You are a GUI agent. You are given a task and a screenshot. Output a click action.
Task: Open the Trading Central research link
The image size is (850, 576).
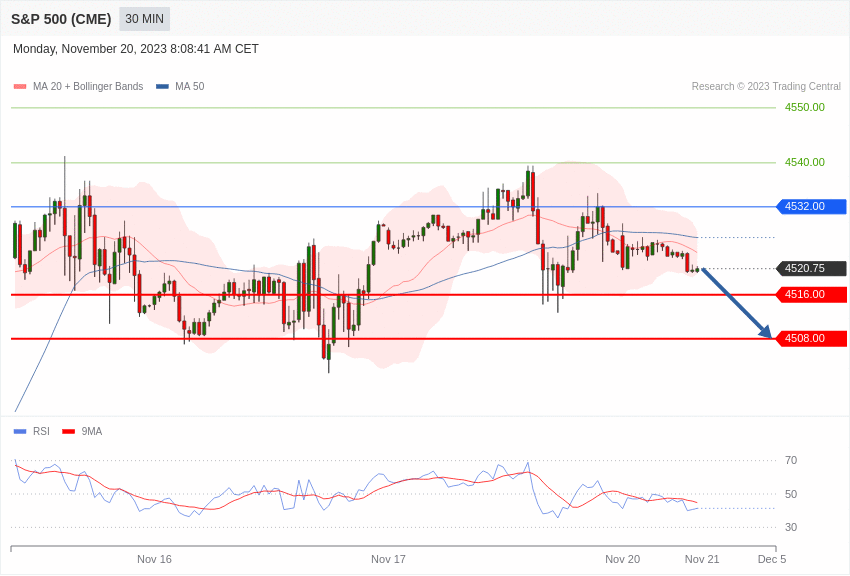767,86
